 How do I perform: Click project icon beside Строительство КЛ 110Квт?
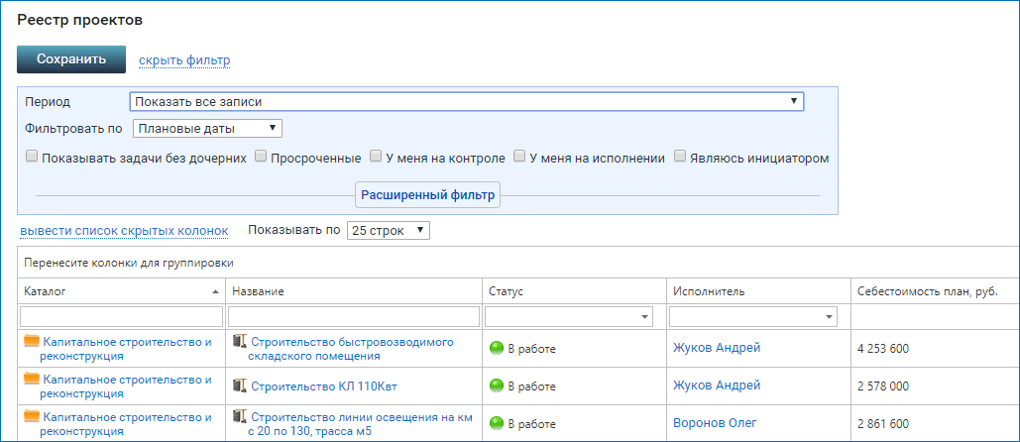pyautogui.click(x=238, y=385)
